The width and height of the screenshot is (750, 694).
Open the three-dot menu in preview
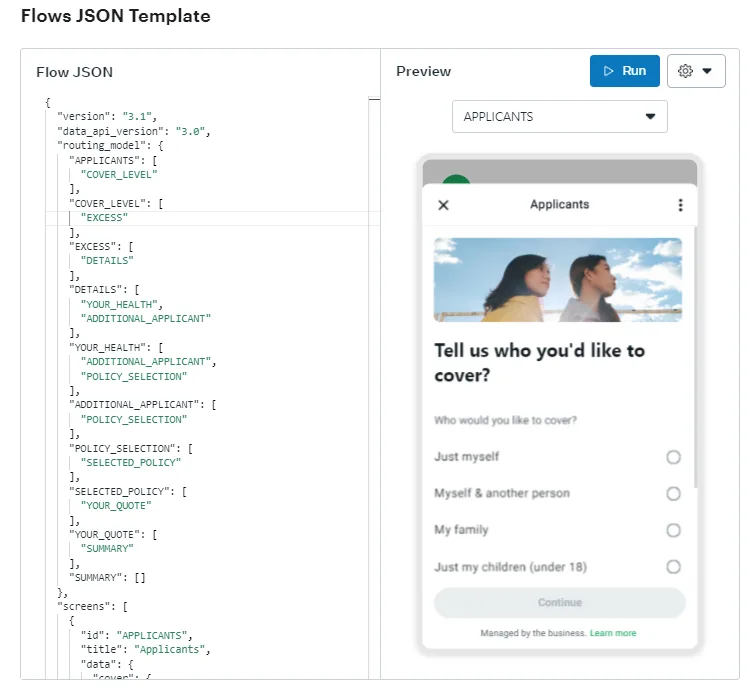click(680, 205)
